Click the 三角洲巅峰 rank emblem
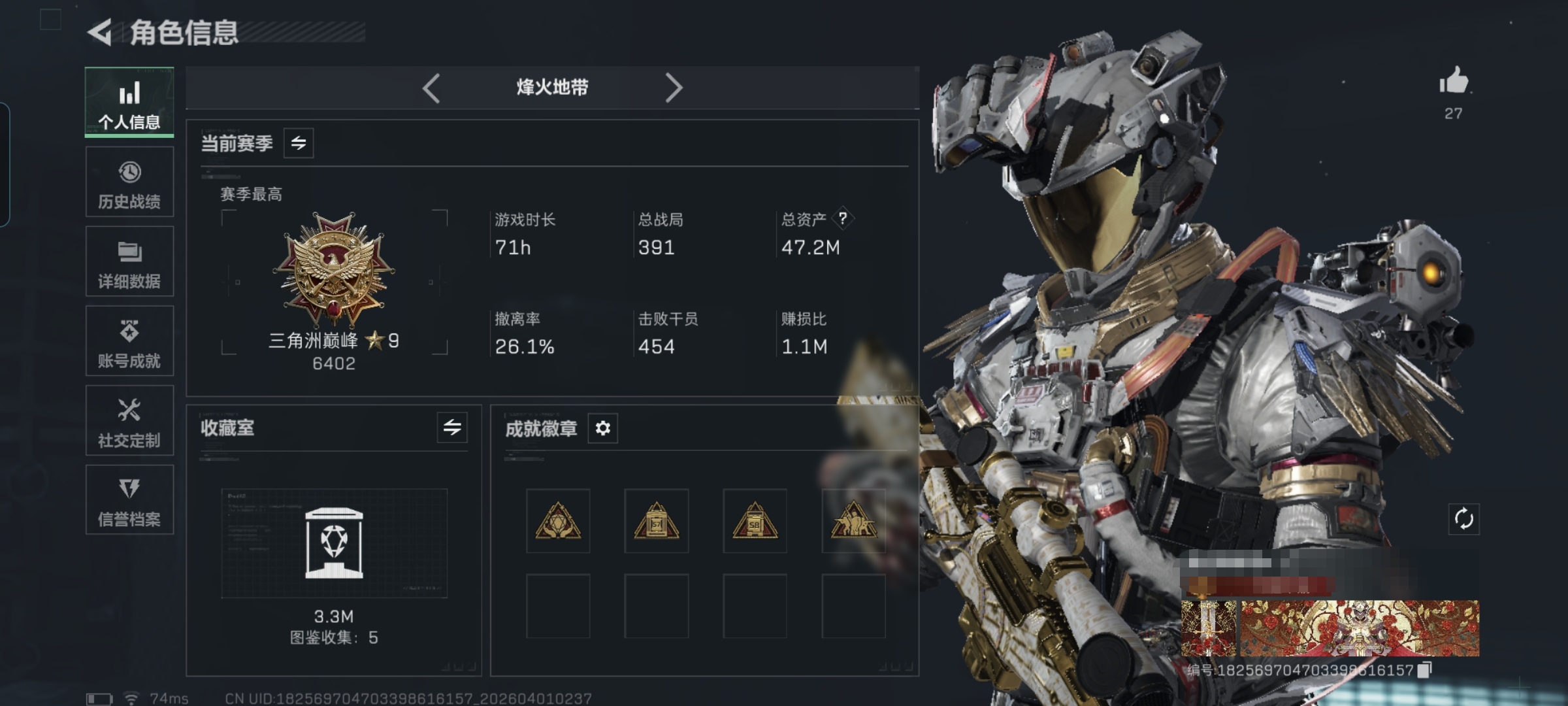1568x706 pixels. tap(334, 269)
